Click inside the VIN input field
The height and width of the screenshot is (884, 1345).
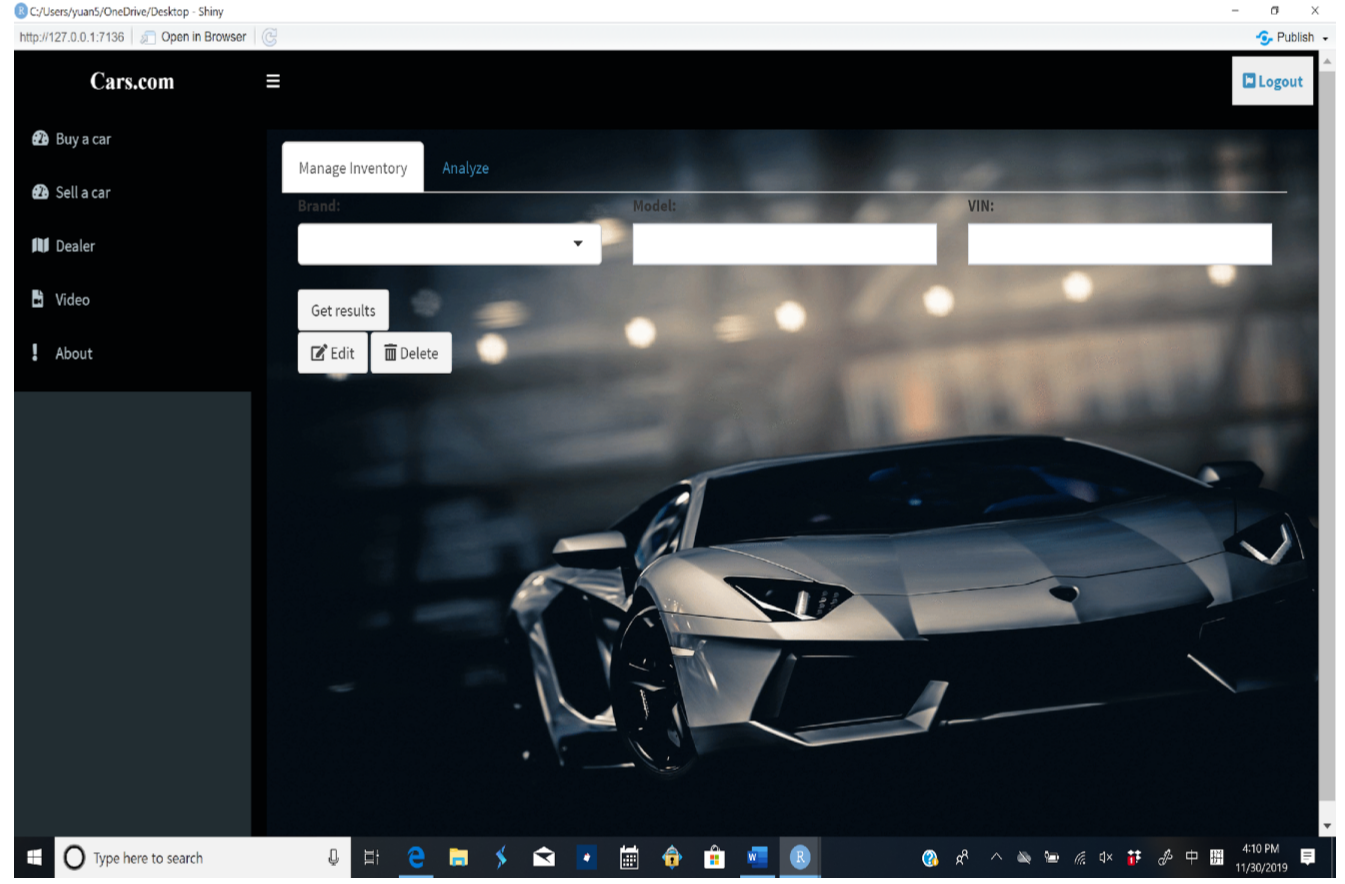1118,243
